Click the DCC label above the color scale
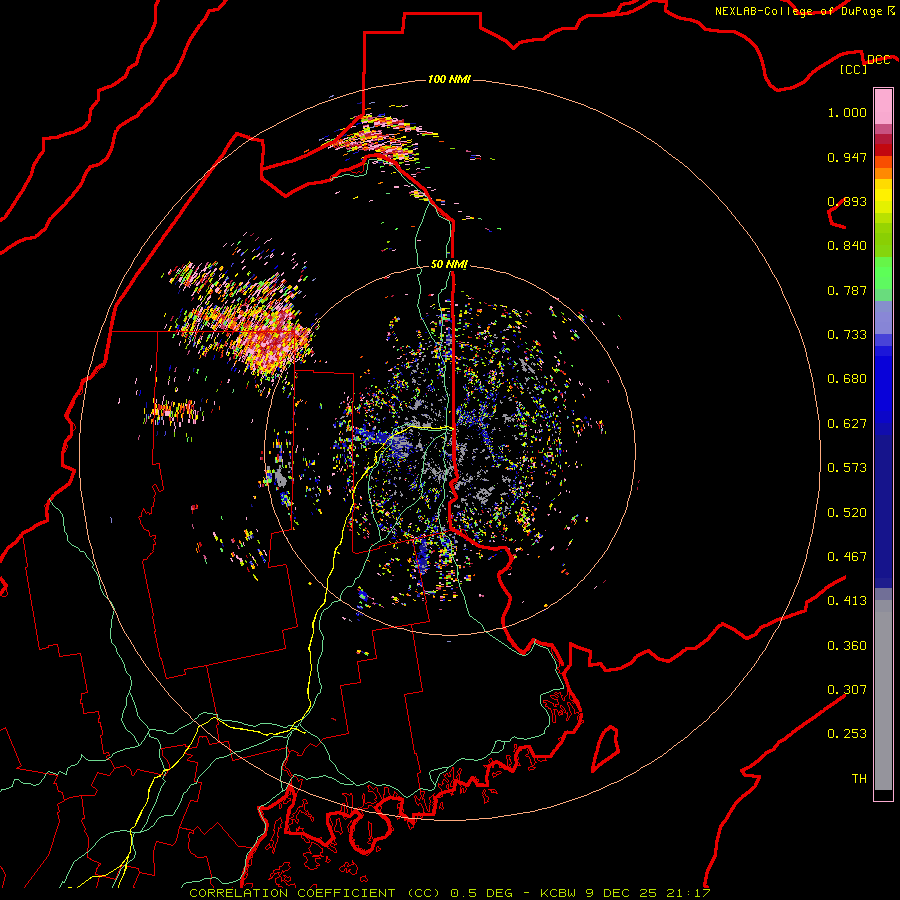 point(878,60)
